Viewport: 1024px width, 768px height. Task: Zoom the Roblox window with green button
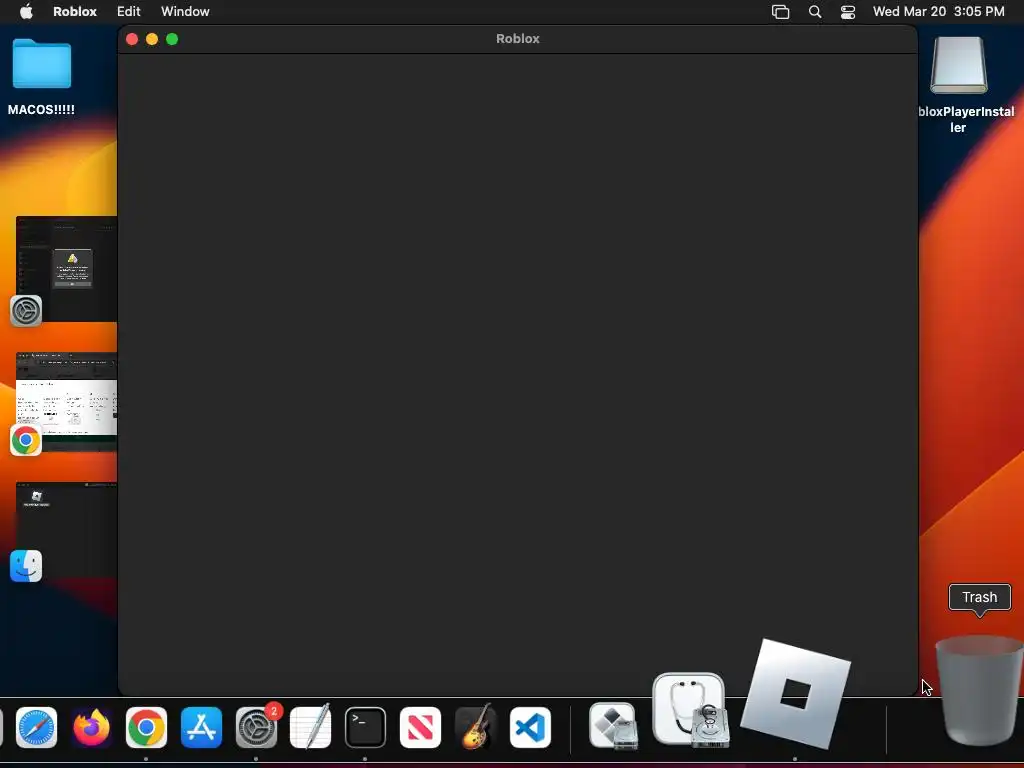(172, 39)
